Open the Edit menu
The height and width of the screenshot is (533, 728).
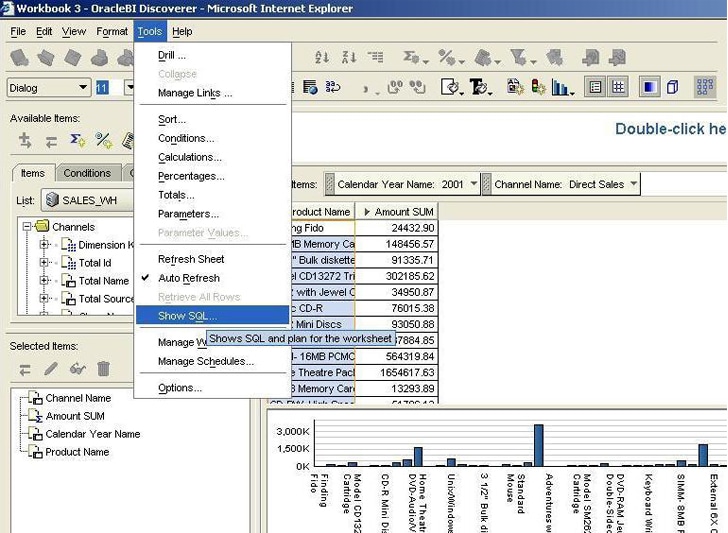tap(44, 32)
